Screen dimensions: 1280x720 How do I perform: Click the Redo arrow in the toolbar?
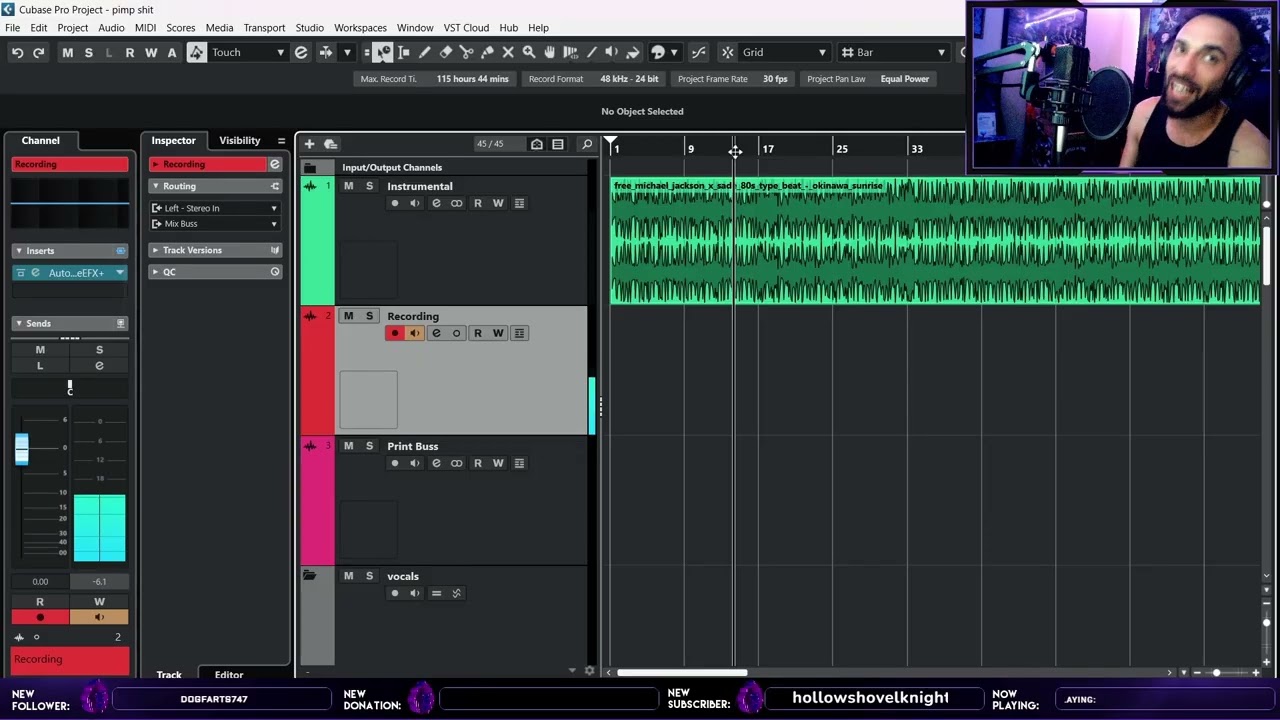[38, 52]
